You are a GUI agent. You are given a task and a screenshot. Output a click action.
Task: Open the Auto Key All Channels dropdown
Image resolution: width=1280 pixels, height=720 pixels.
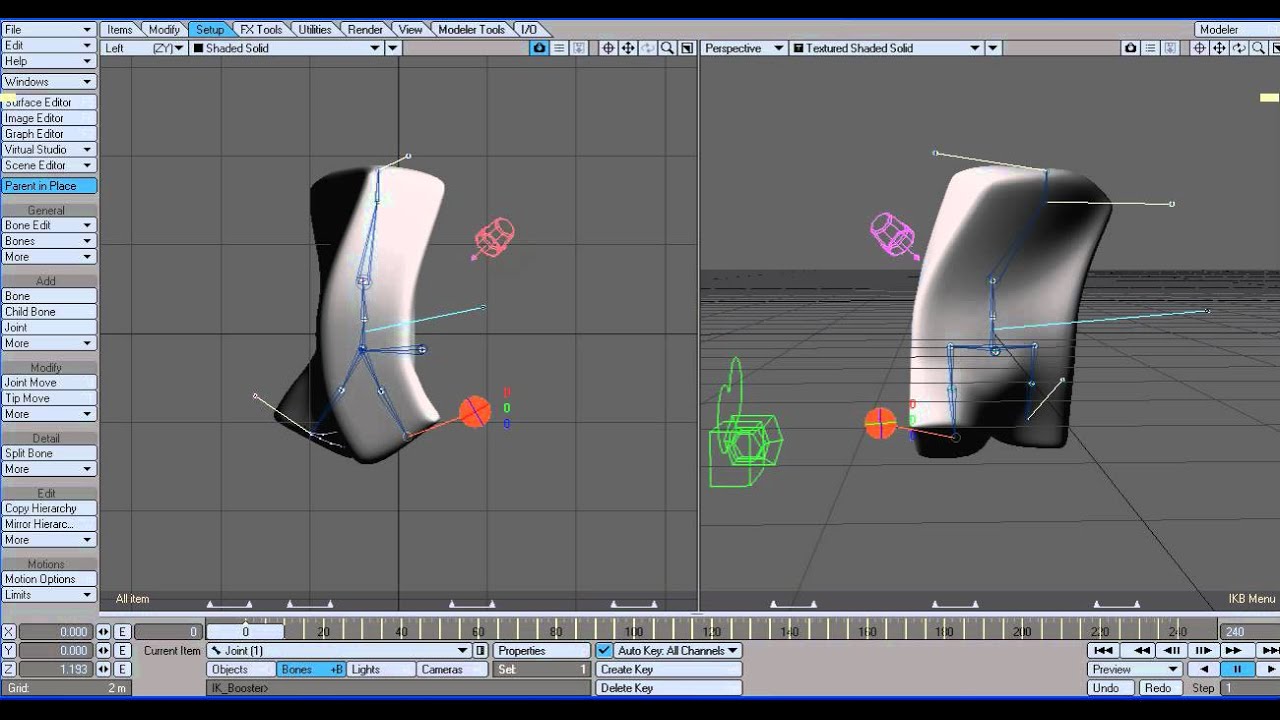(x=677, y=650)
